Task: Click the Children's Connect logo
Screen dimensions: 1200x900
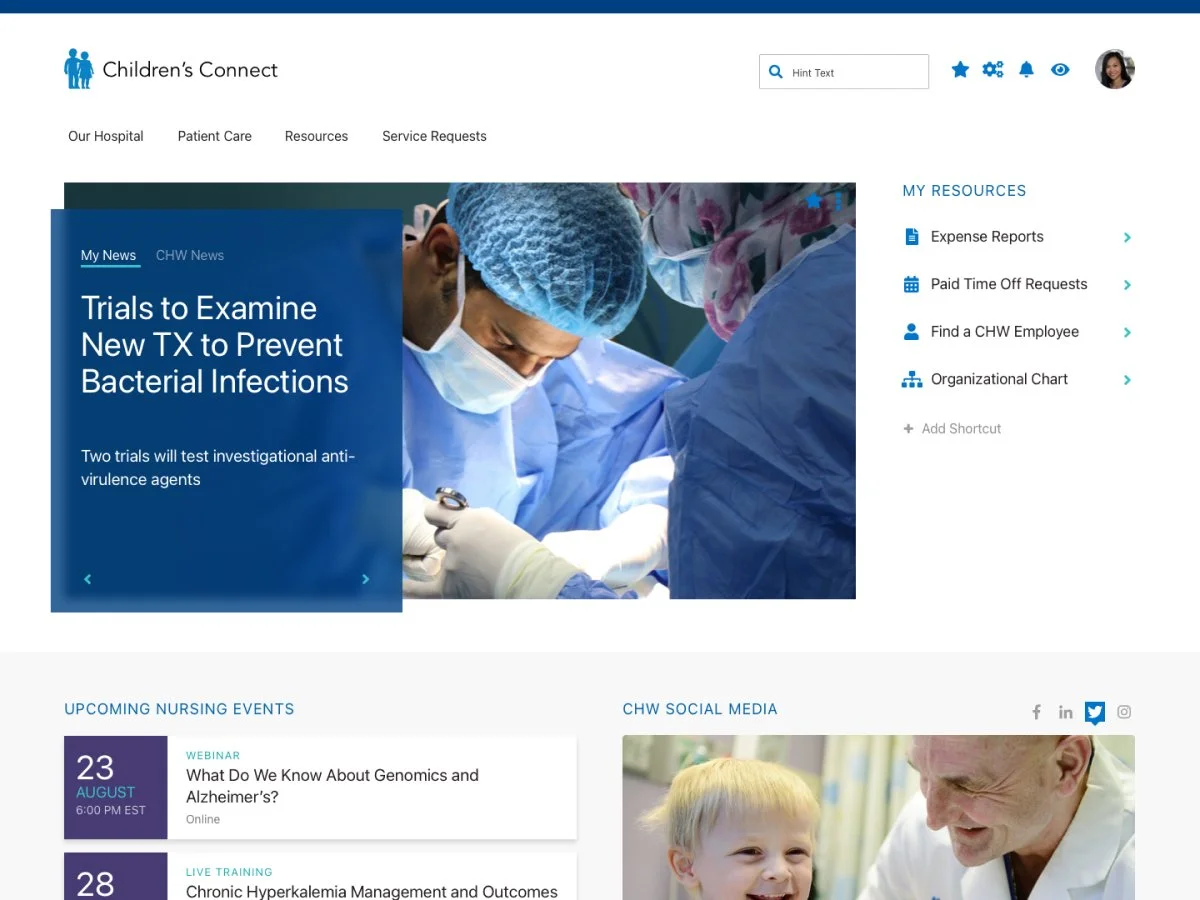Action: click(x=171, y=69)
